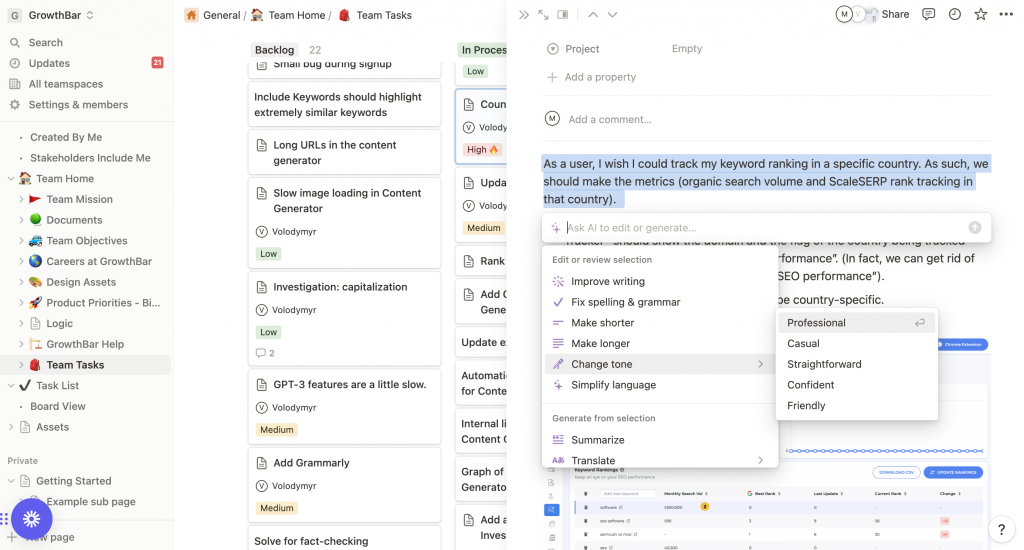
Task: Open All teamspaces icon
Action: point(14,84)
